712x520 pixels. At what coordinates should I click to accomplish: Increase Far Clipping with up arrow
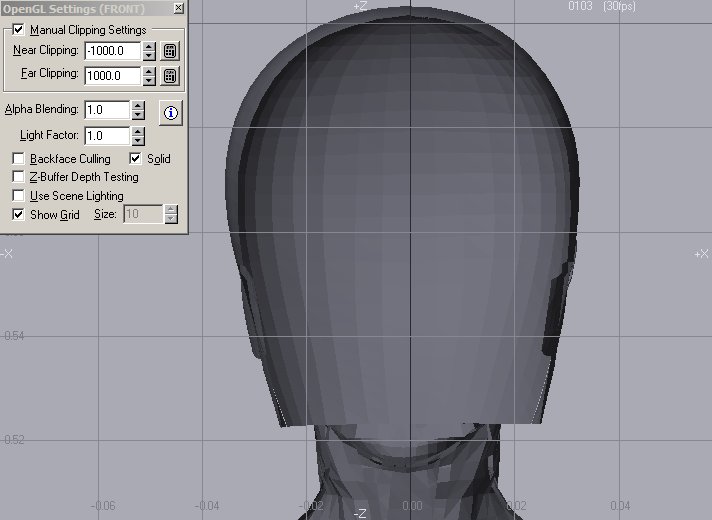(149, 71)
